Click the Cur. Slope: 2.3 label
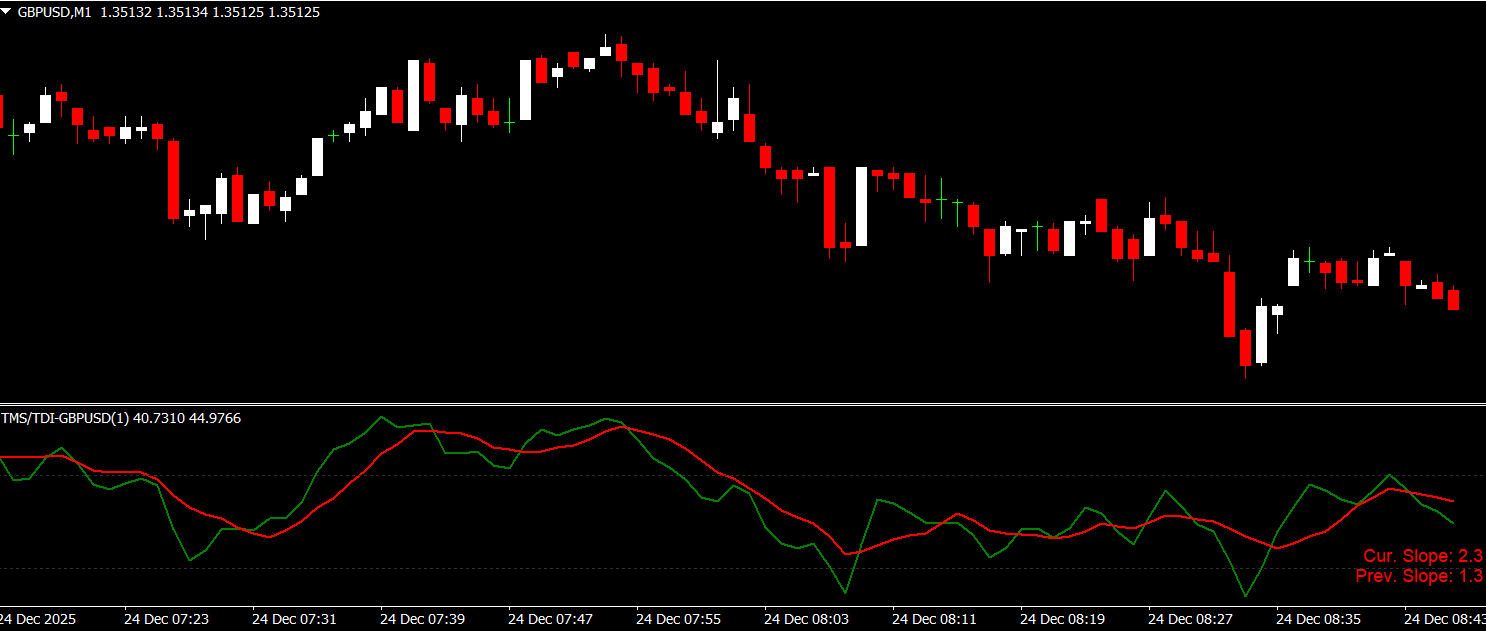The width and height of the screenshot is (1486, 631). click(1422, 556)
